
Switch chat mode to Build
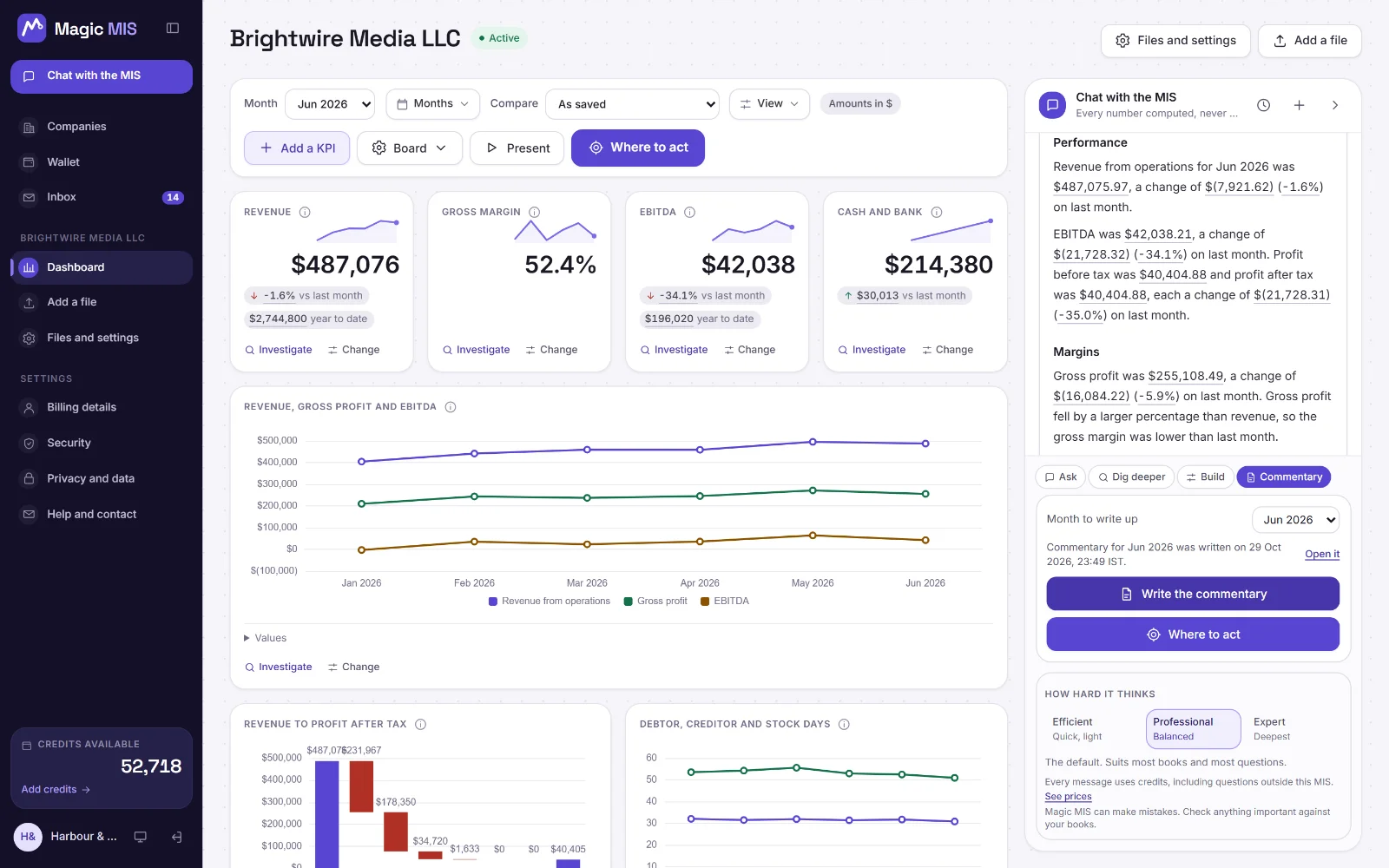point(1206,477)
